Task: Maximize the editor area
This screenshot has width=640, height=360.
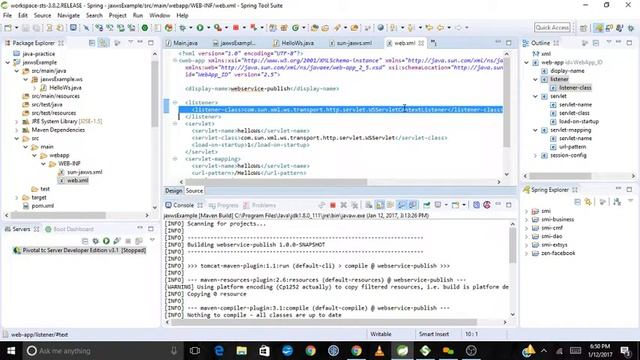Action: pos(509,42)
